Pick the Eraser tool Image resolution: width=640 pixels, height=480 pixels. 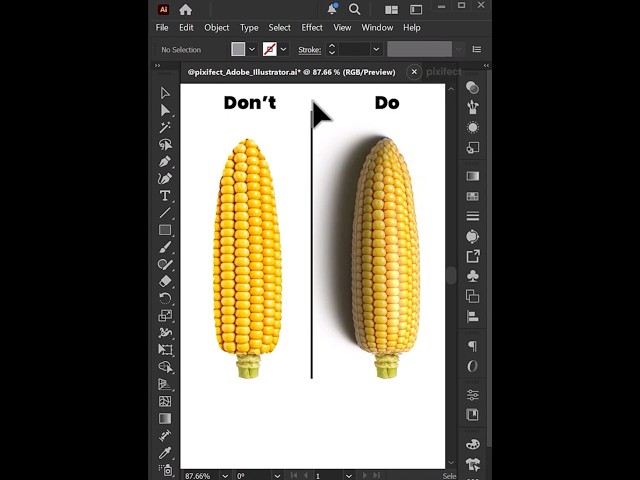pos(165,281)
